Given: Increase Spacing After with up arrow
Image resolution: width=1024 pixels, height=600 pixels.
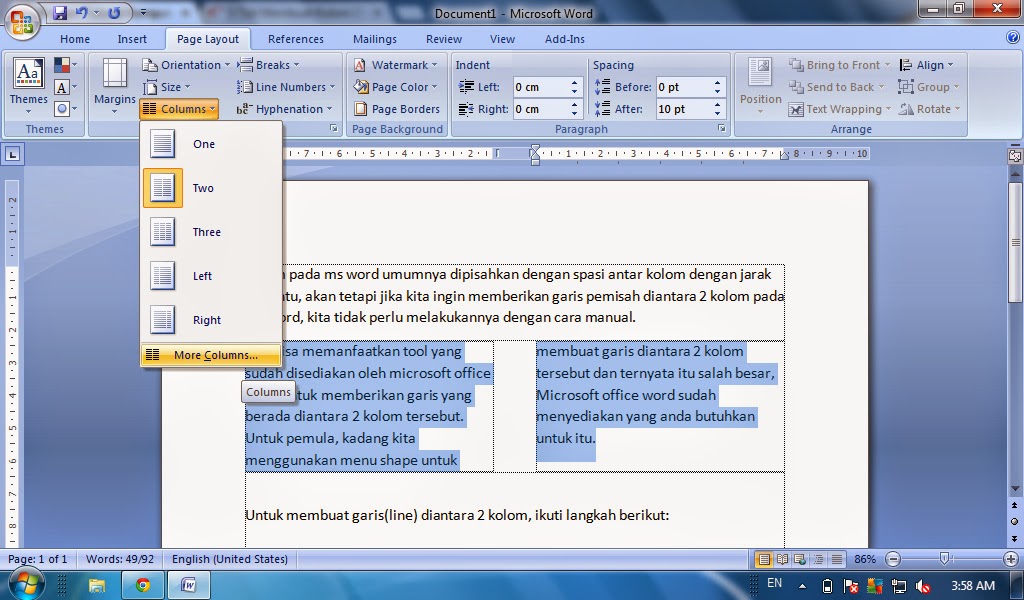Looking at the screenshot, I should 717,104.
